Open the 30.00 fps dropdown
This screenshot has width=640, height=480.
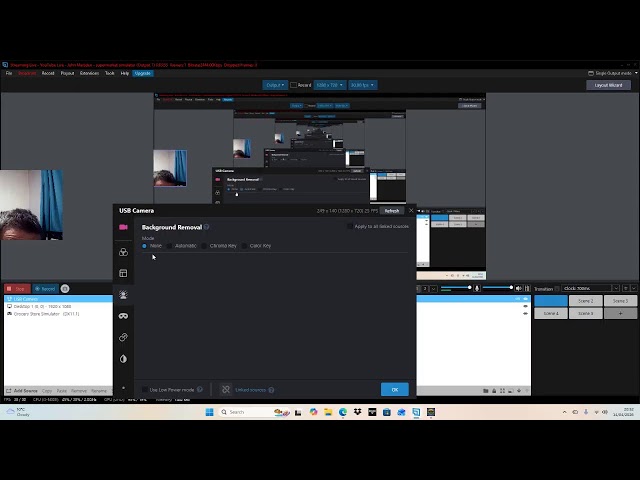click(x=362, y=85)
